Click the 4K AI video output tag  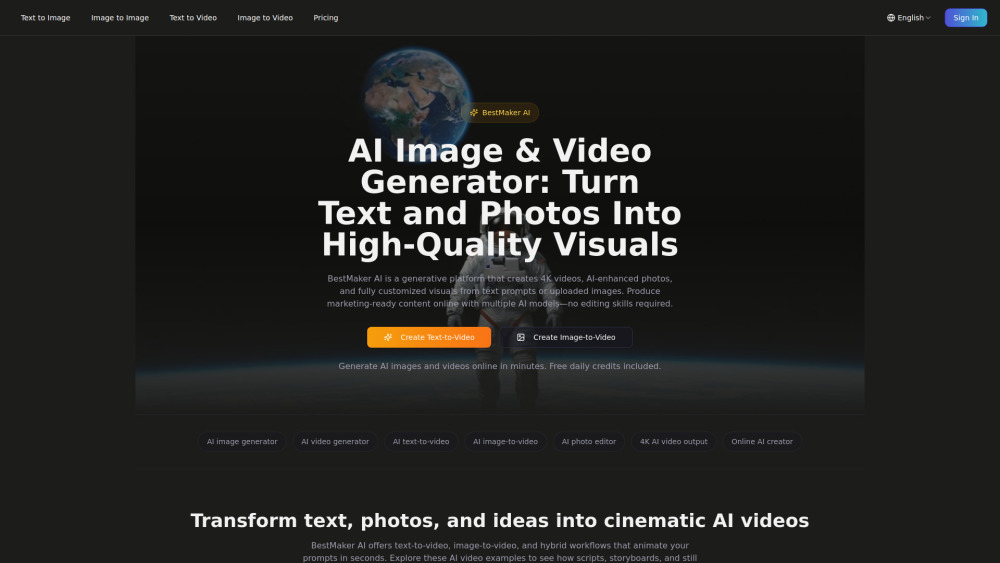tap(673, 441)
